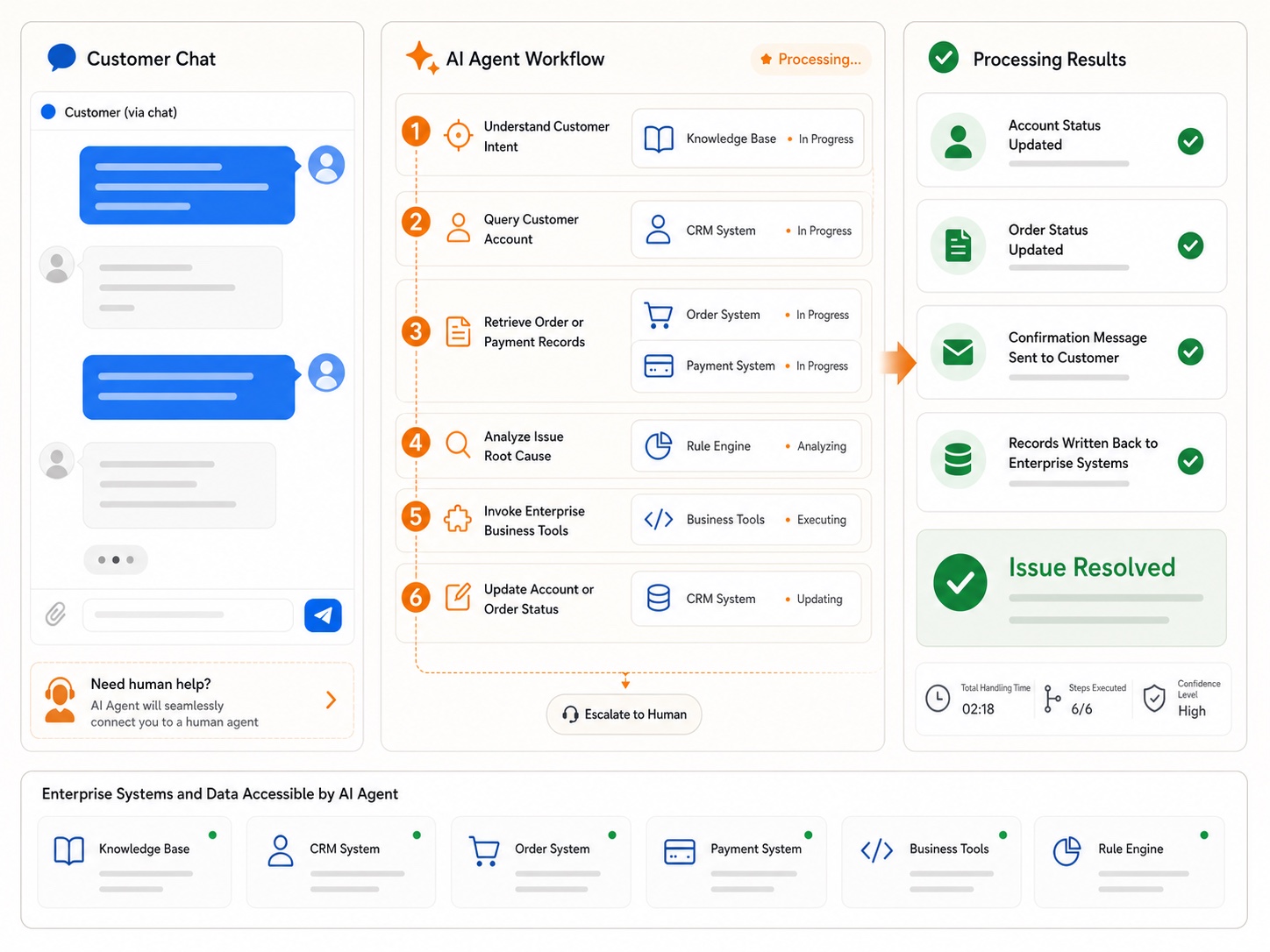Click the High confidence level value
Viewport: 1270px width, 952px height.
(x=1192, y=711)
